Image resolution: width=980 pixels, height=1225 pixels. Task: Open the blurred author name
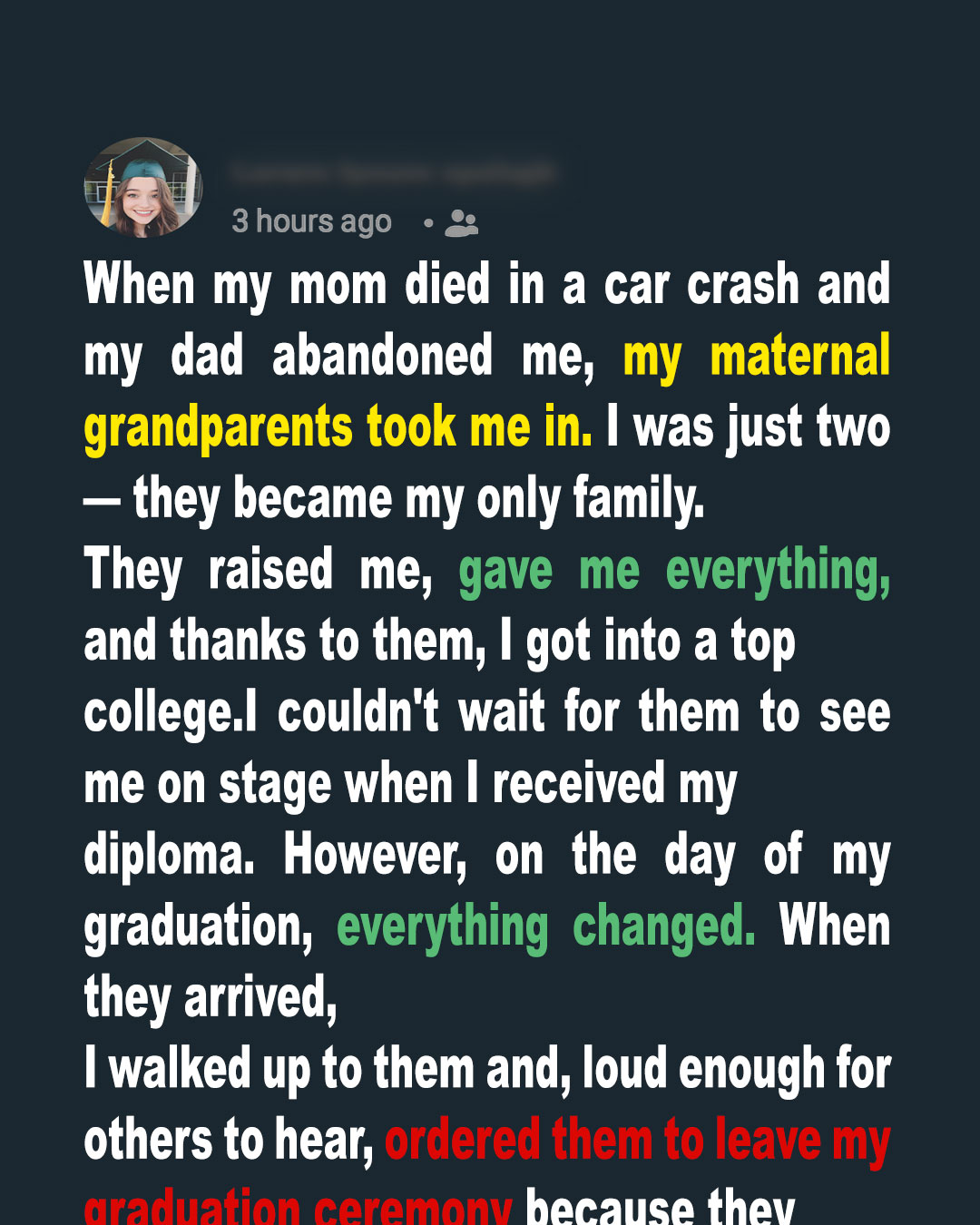tap(392, 172)
